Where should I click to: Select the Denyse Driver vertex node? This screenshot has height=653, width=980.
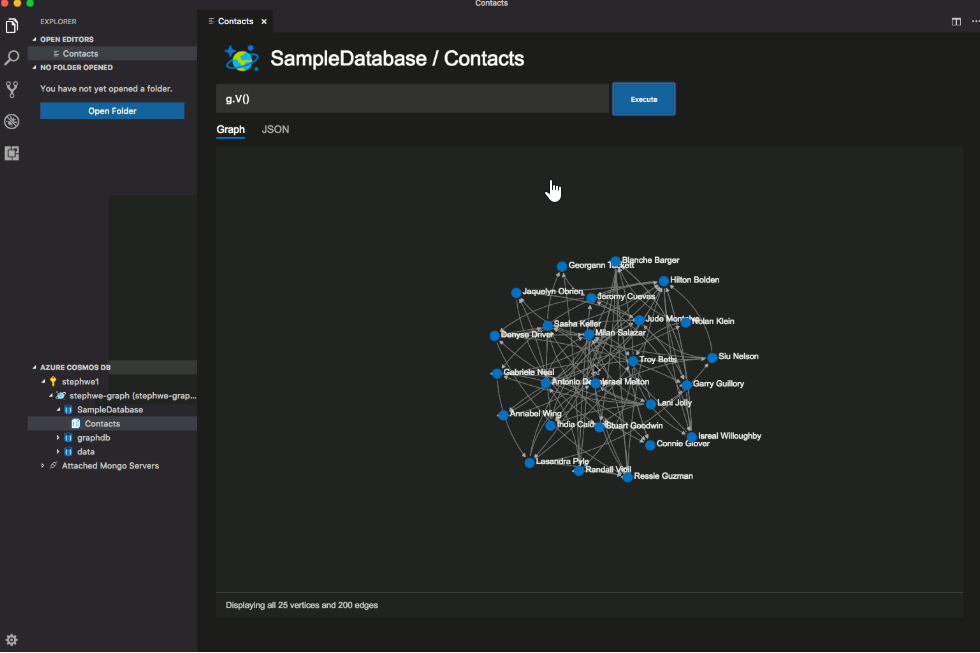click(494, 336)
